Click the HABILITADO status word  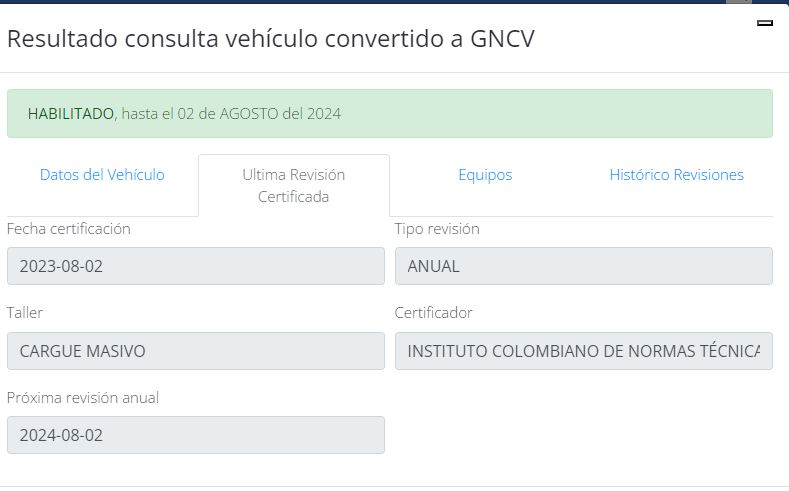71,114
